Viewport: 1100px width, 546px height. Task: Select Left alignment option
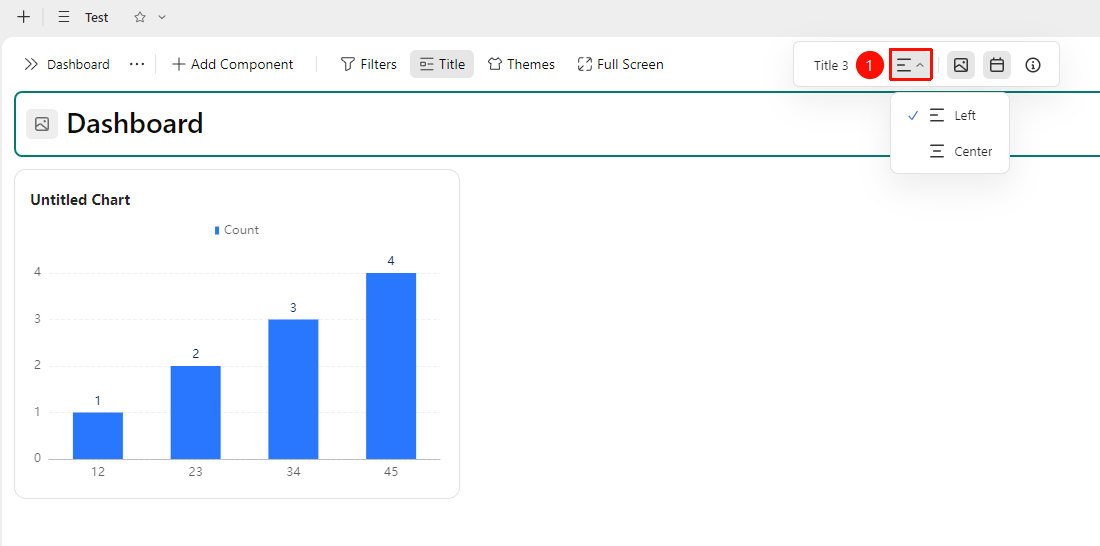point(950,116)
